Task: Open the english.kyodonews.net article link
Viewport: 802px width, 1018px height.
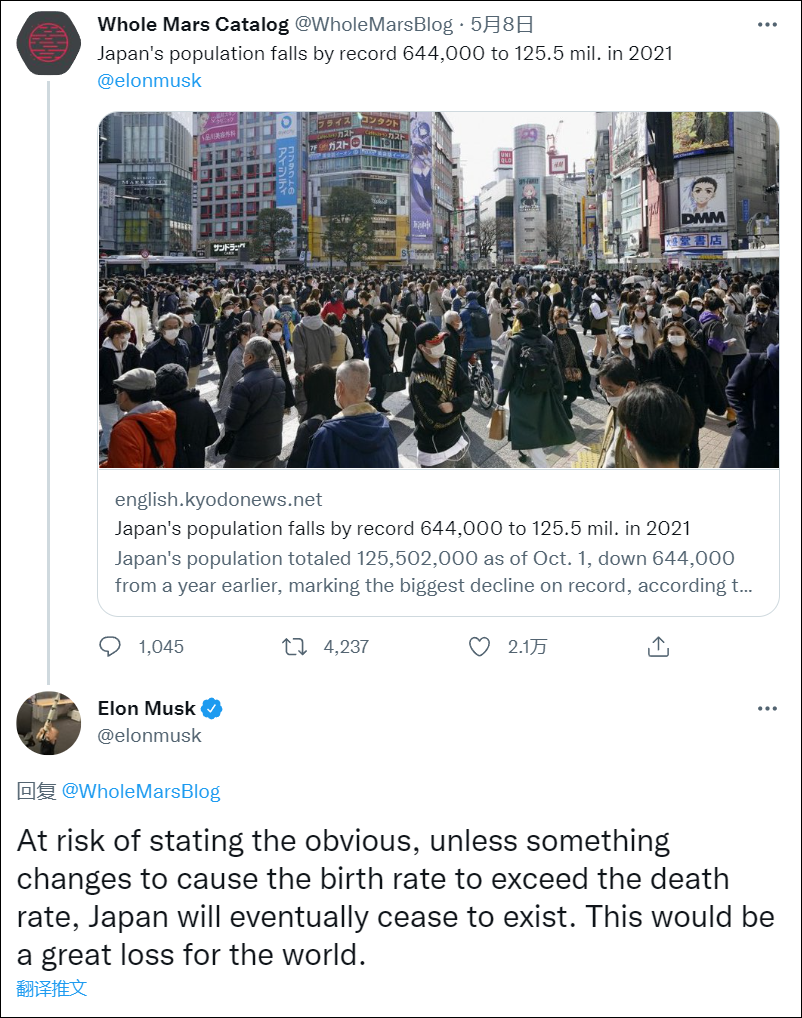Action: 218,500
